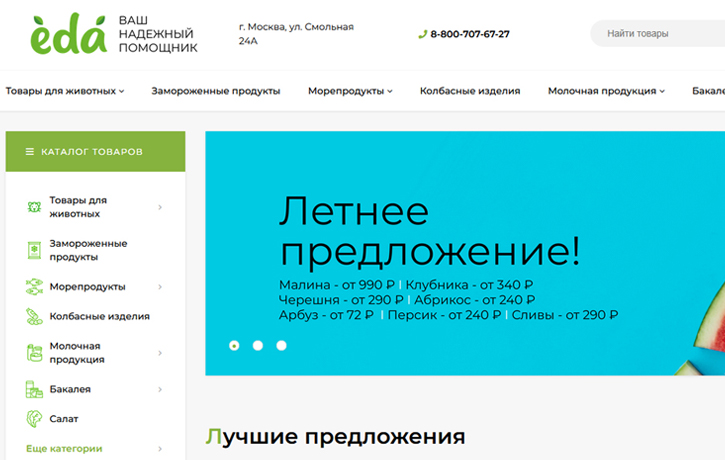The image size is (725, 460).
Task: Switch to the third banner slide dot
Action: point(281,345)
